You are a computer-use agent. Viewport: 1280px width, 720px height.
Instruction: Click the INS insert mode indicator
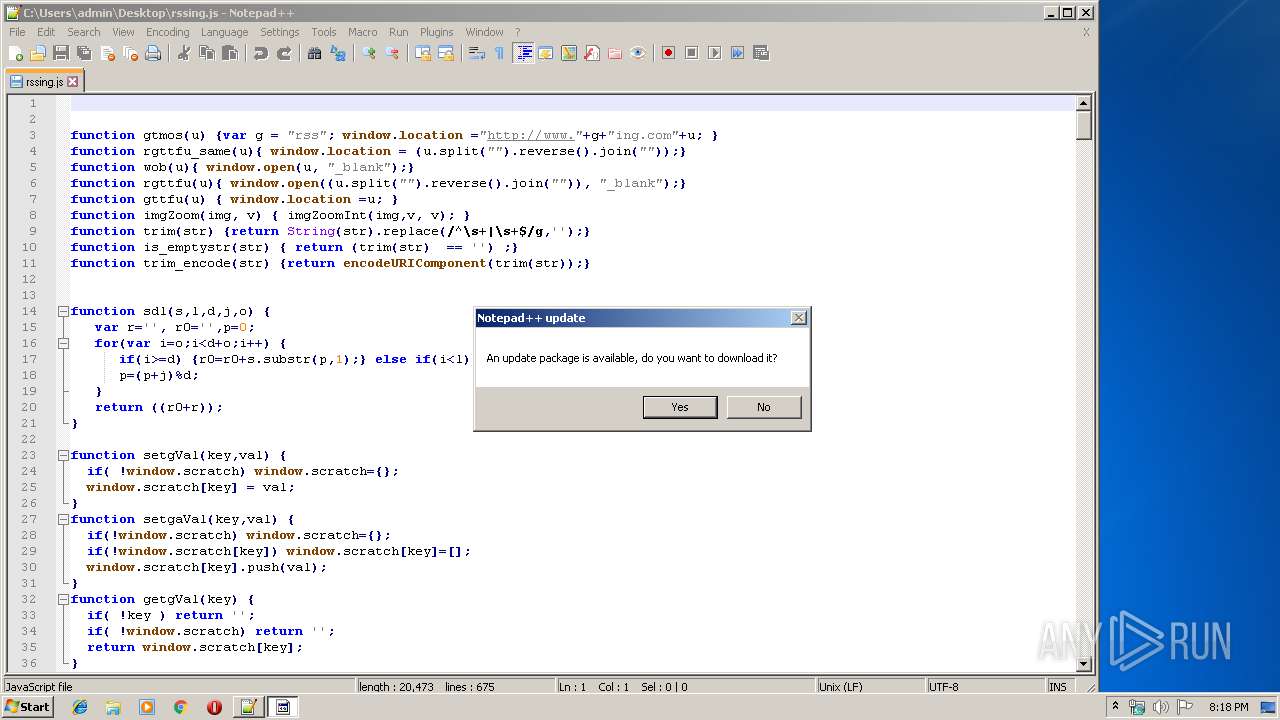tap(1057, 687)
